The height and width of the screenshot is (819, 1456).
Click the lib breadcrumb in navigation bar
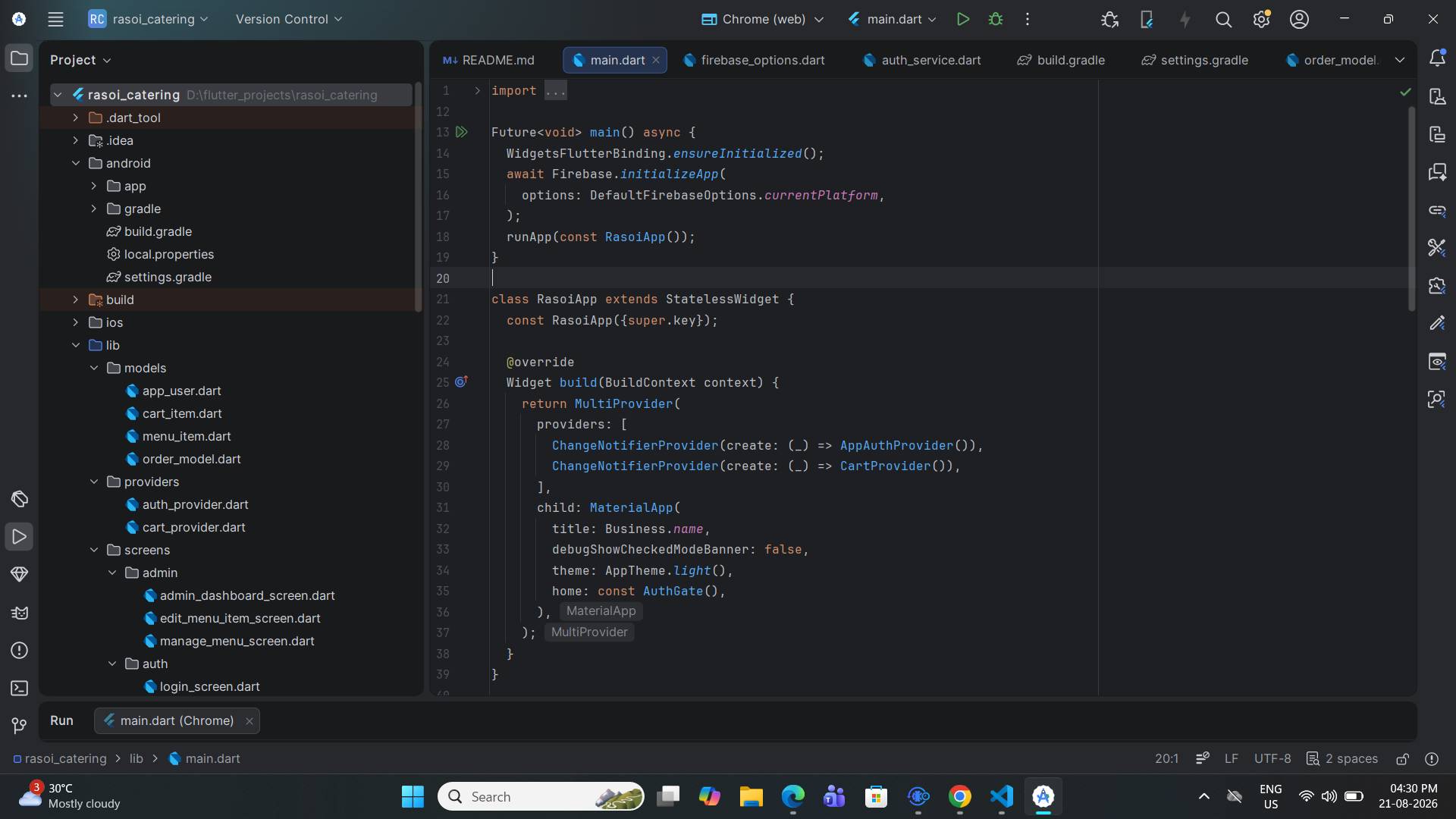tap(136, 759)
